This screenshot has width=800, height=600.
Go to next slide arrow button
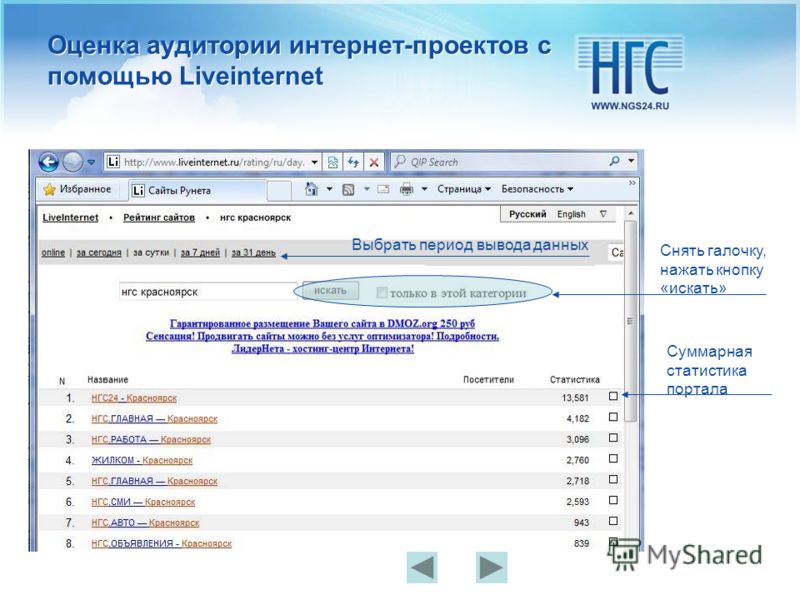pyautogui.click(x=491, y=567)
